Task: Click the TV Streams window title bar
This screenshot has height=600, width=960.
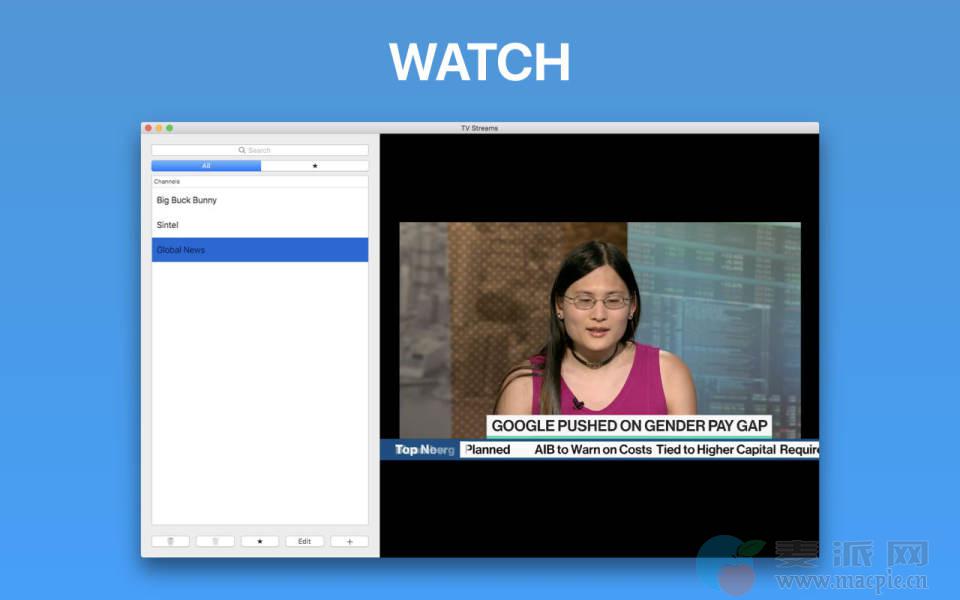Action: point(479,128)
